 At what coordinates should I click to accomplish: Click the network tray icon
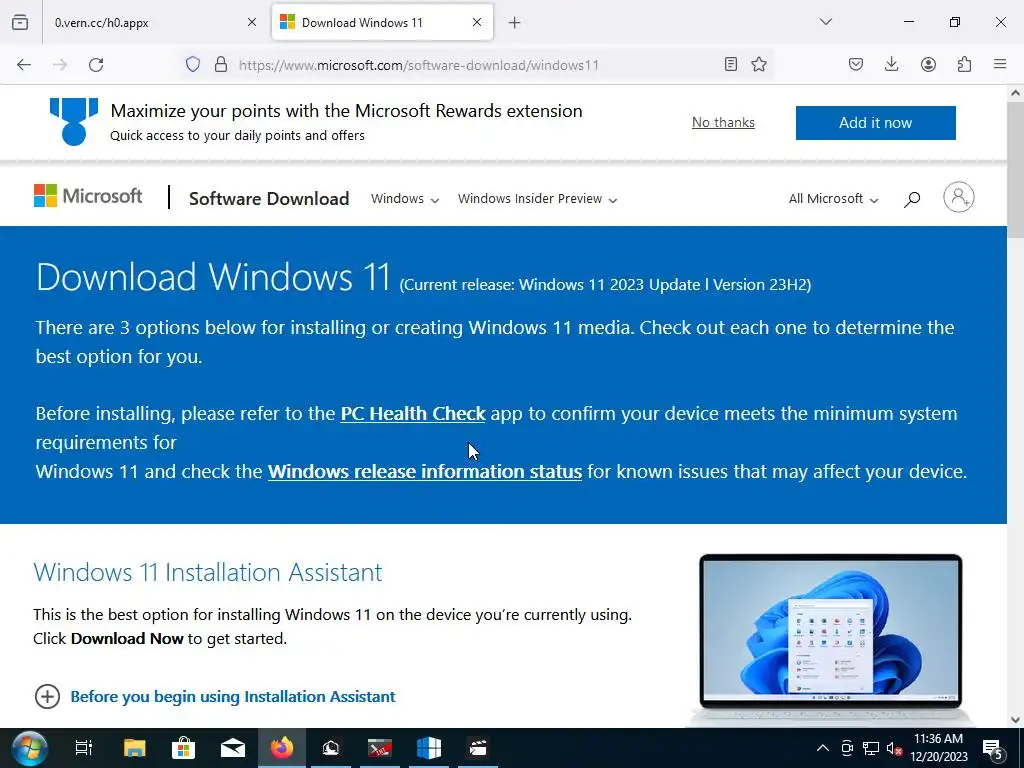pyautogui.click(x=871, y=748)
